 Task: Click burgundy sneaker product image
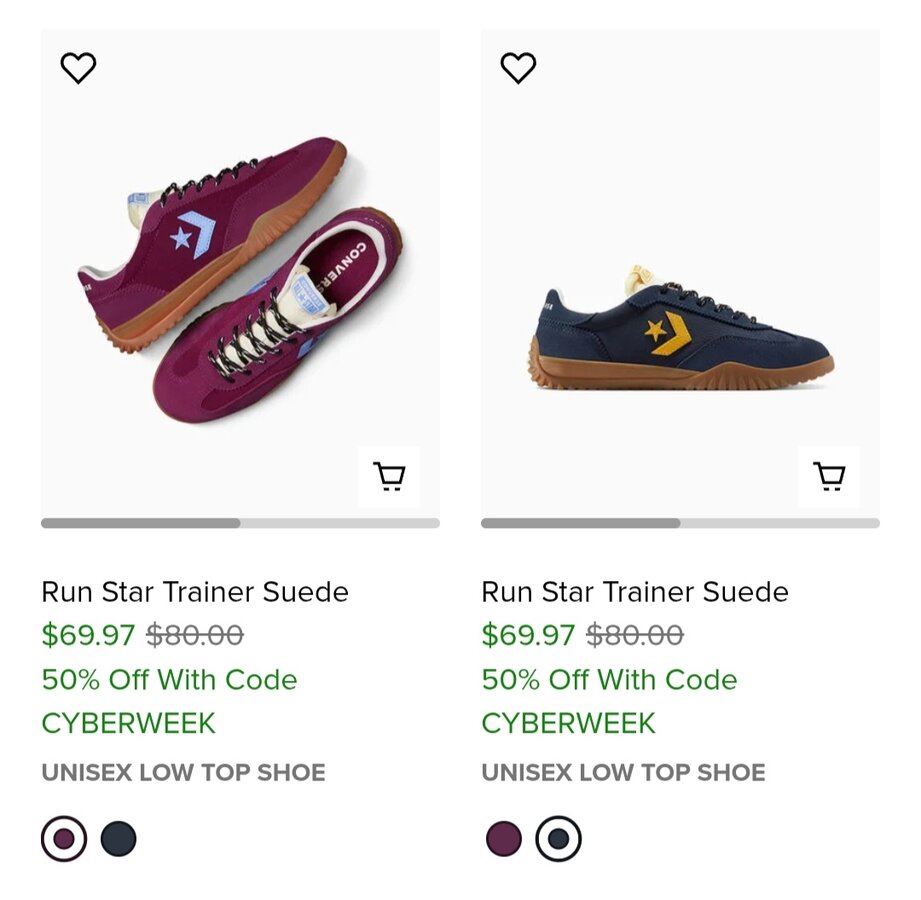pyautogui.click(x=240, y=280)
